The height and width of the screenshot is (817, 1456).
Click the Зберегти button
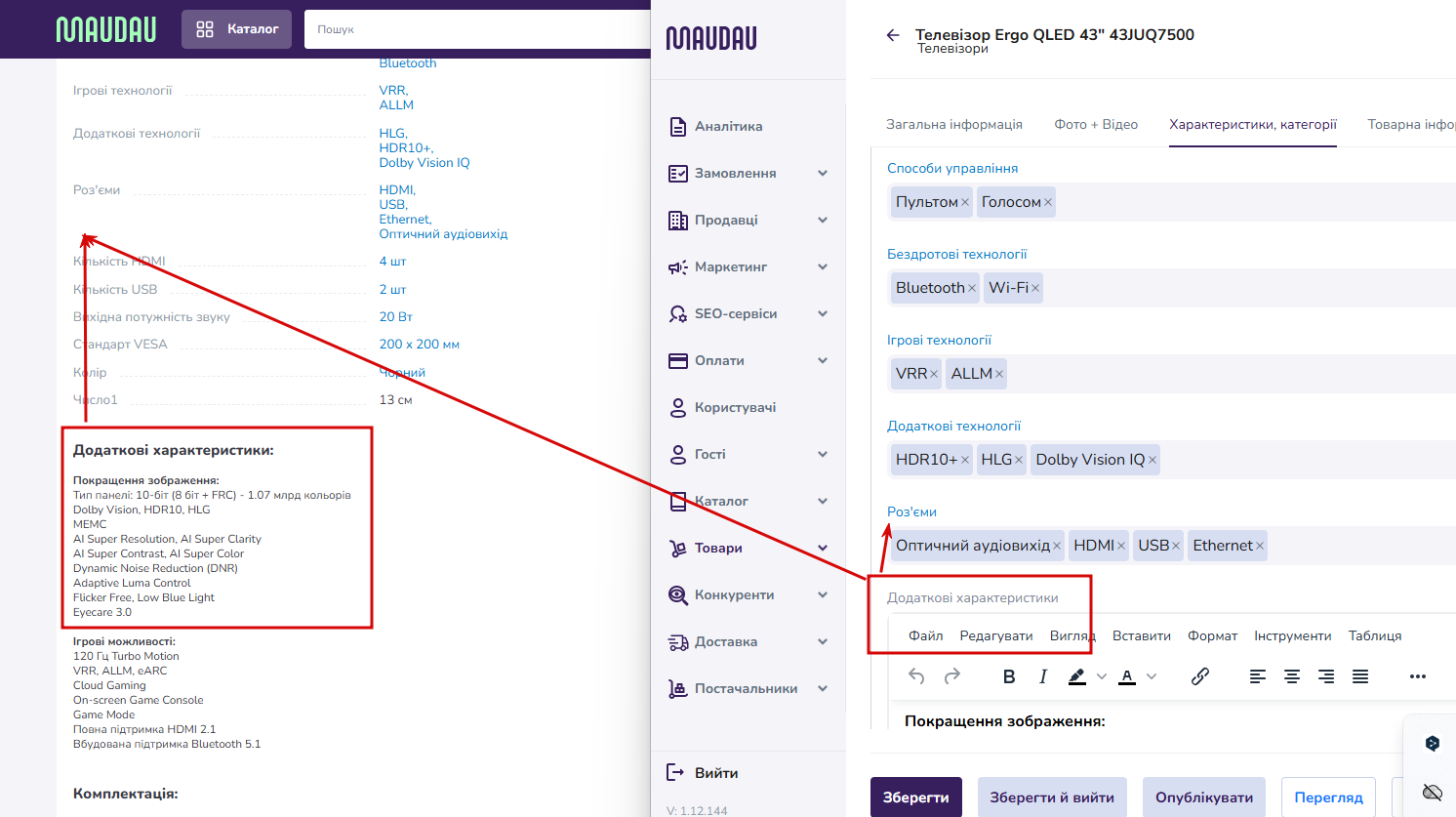[x=916, y=797]
